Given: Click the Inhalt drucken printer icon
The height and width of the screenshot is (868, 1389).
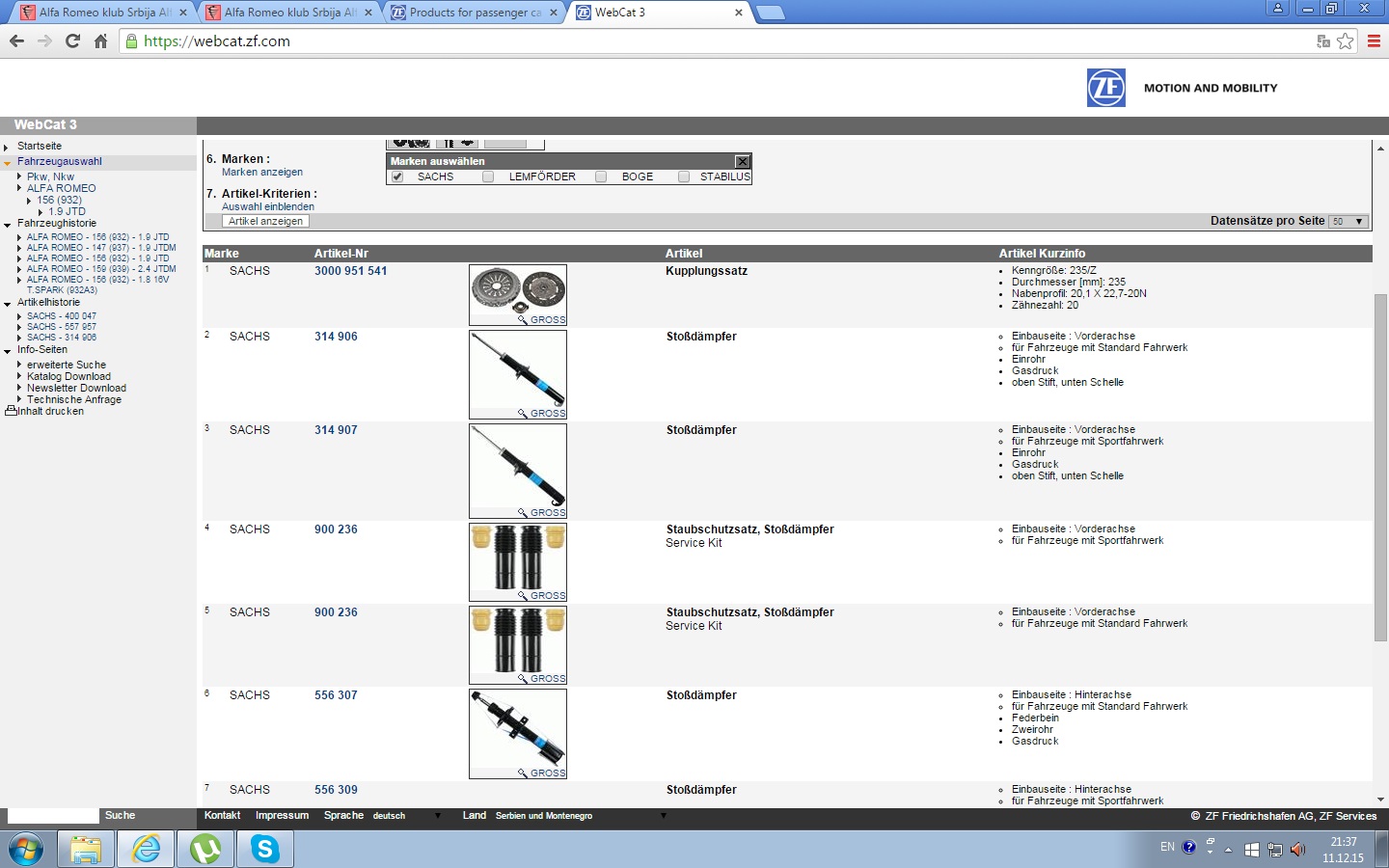Looking at the screenshot, I should (11, 411).
